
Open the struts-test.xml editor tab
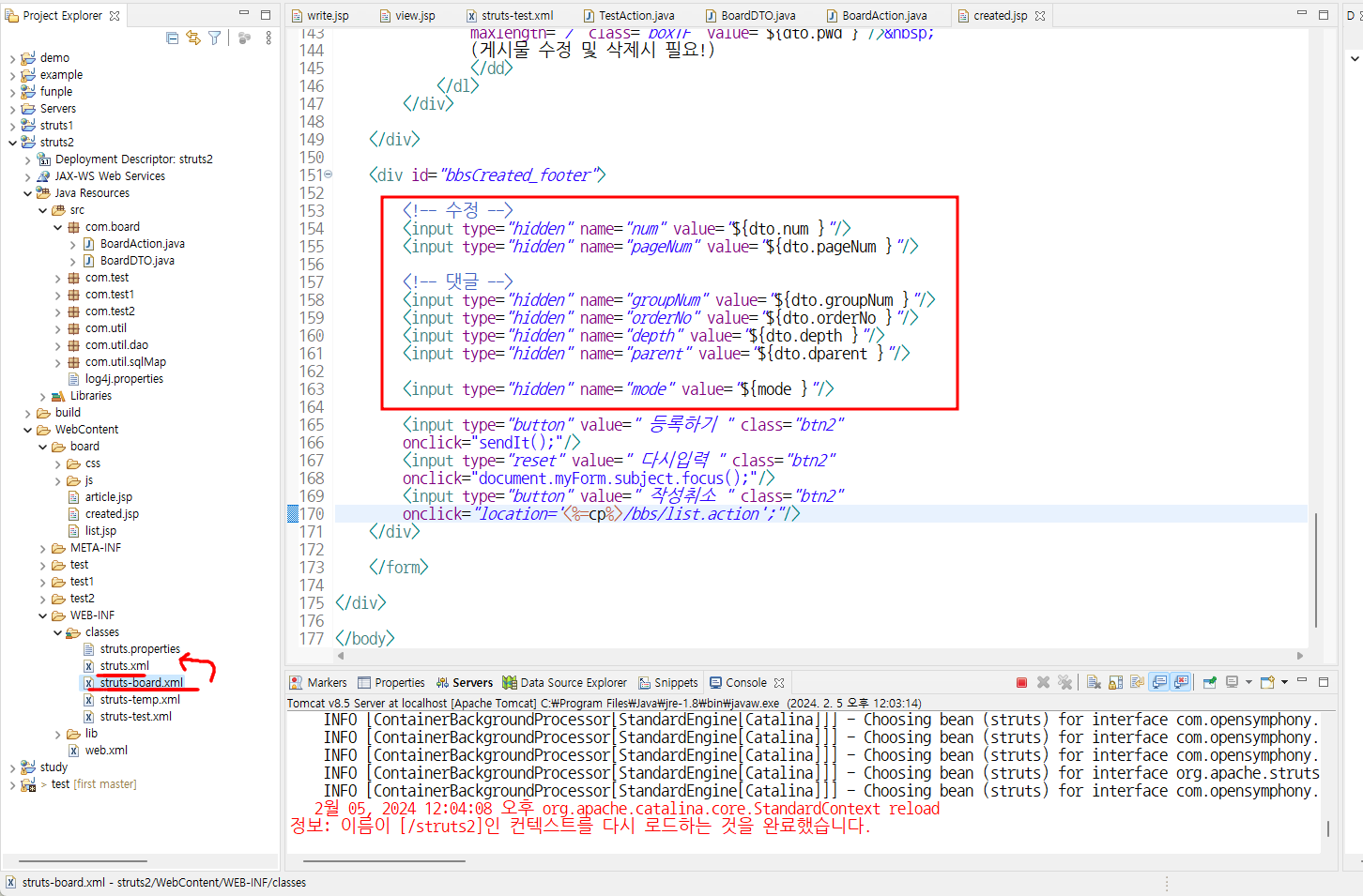pos(510,16)
